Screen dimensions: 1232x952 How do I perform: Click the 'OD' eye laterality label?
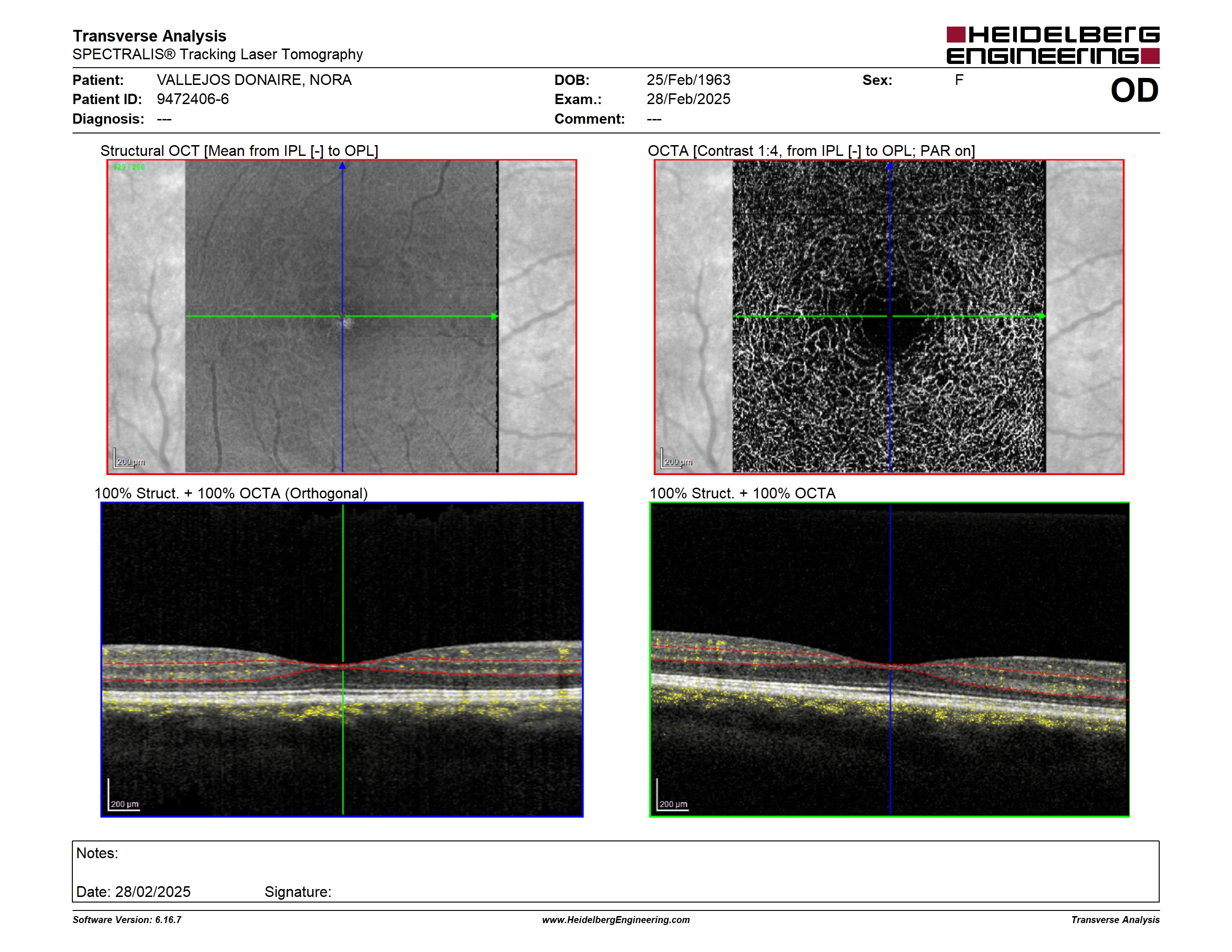[x=1134, y=91]
